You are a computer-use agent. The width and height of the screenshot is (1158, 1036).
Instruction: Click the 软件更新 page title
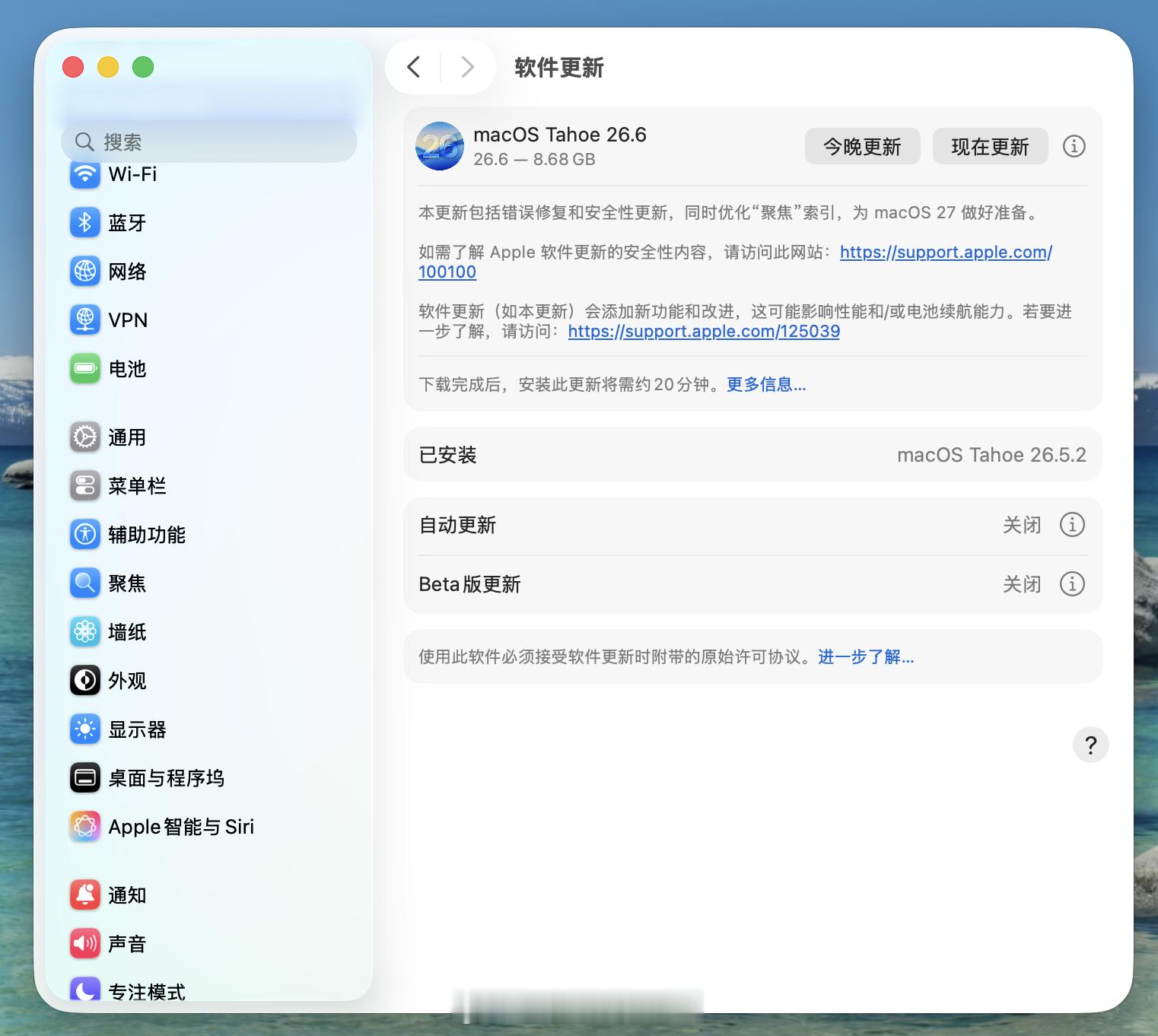pos(559,68)
